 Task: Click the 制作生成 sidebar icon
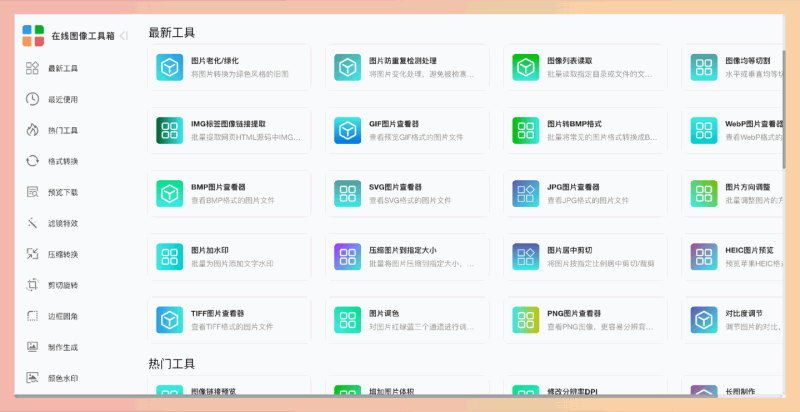point(33,347)
